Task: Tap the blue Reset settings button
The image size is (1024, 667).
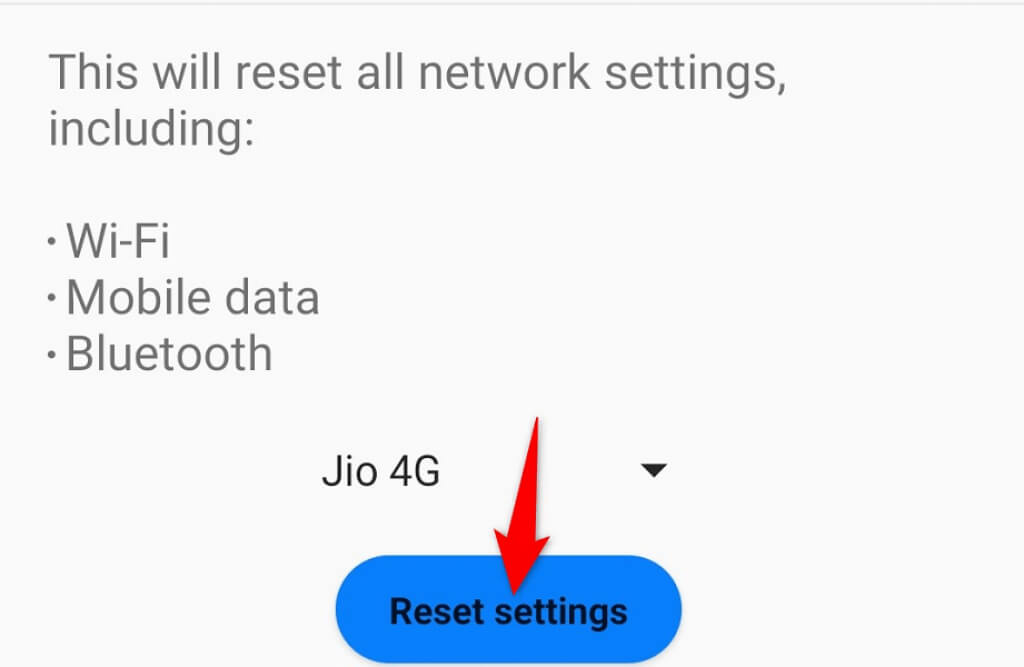Action: pos(509,609)
